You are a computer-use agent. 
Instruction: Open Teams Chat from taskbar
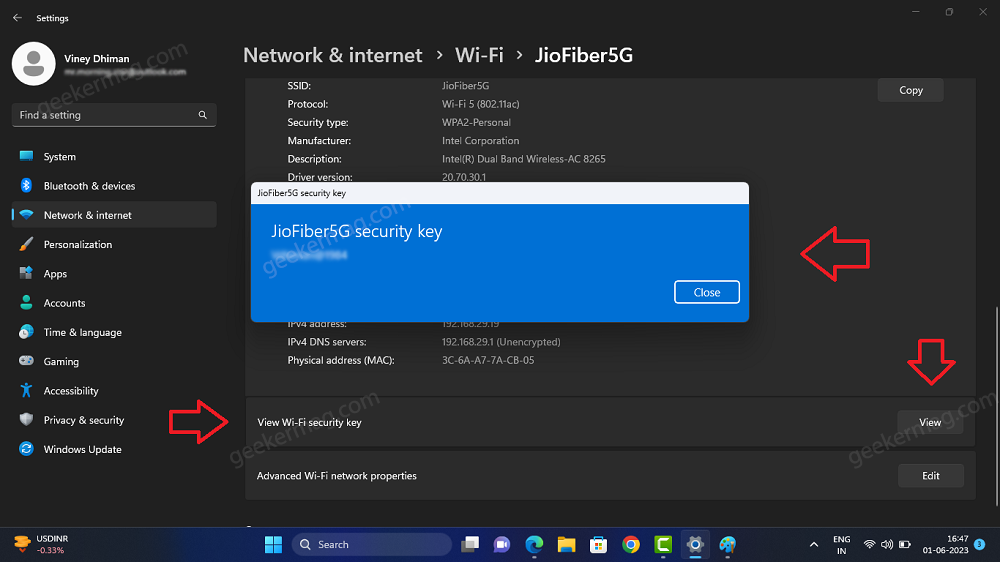pos(502,544)
